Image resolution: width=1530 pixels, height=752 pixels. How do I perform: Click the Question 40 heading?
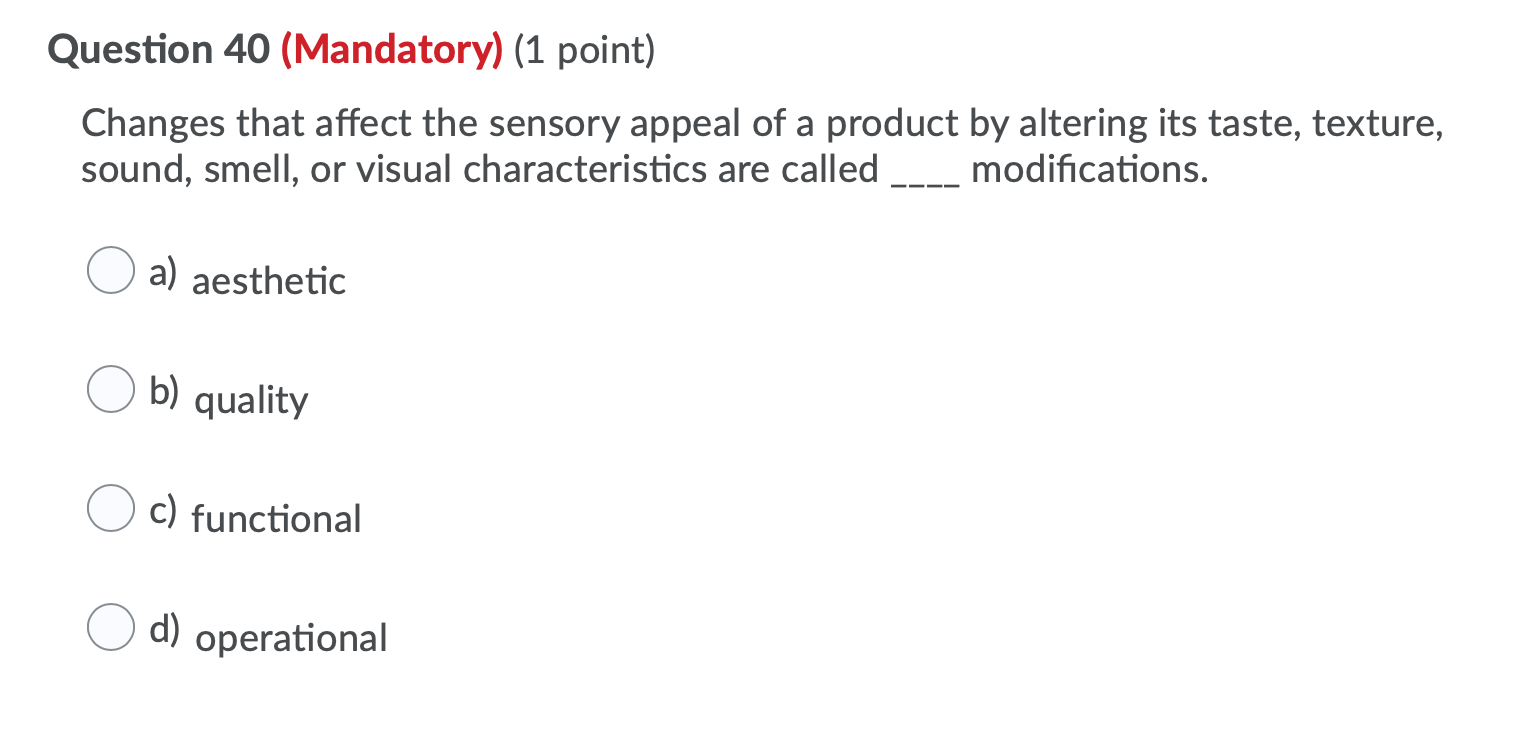click(x=159, y=49)
